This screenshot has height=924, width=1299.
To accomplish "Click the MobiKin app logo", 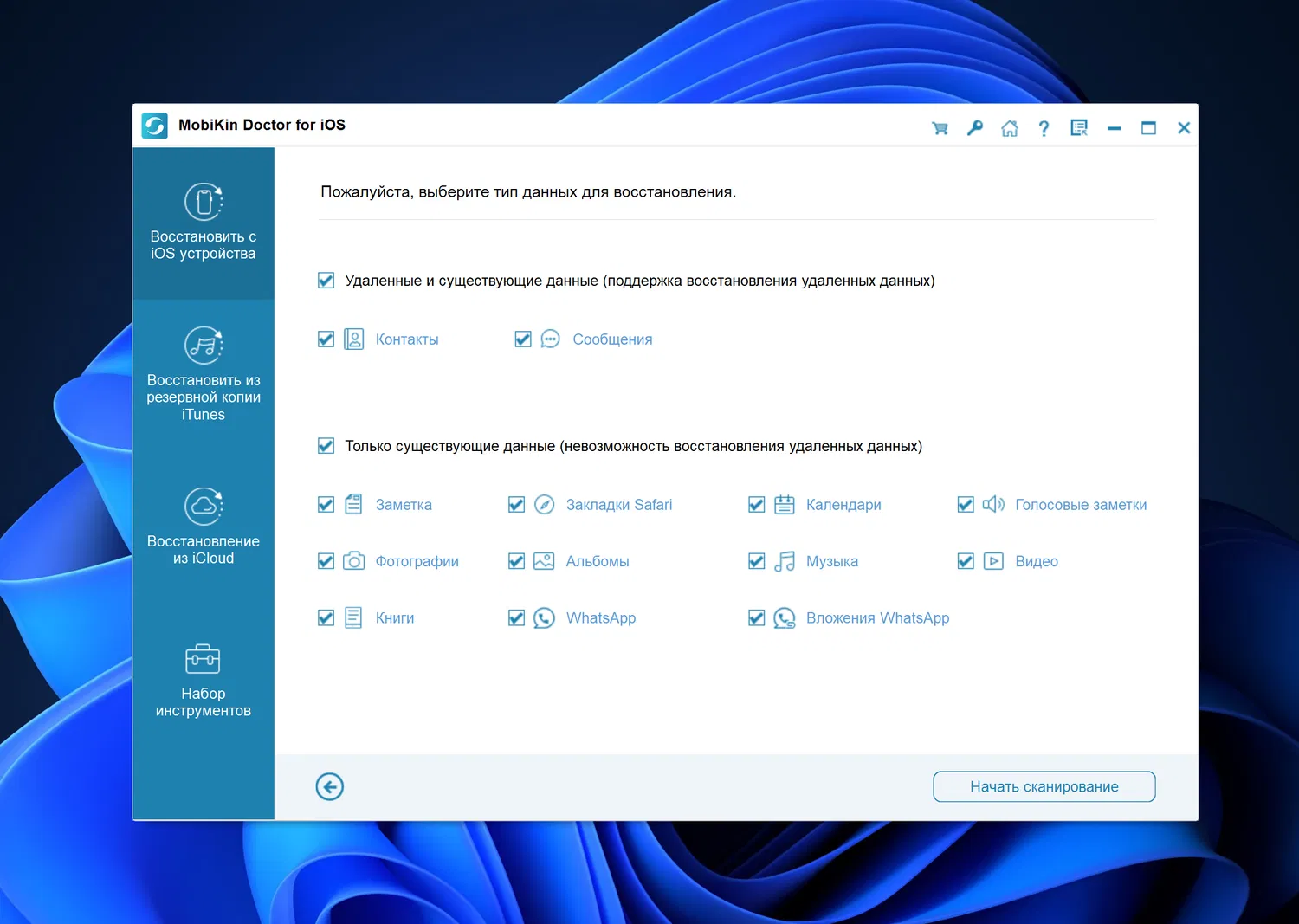I will 155,126.
